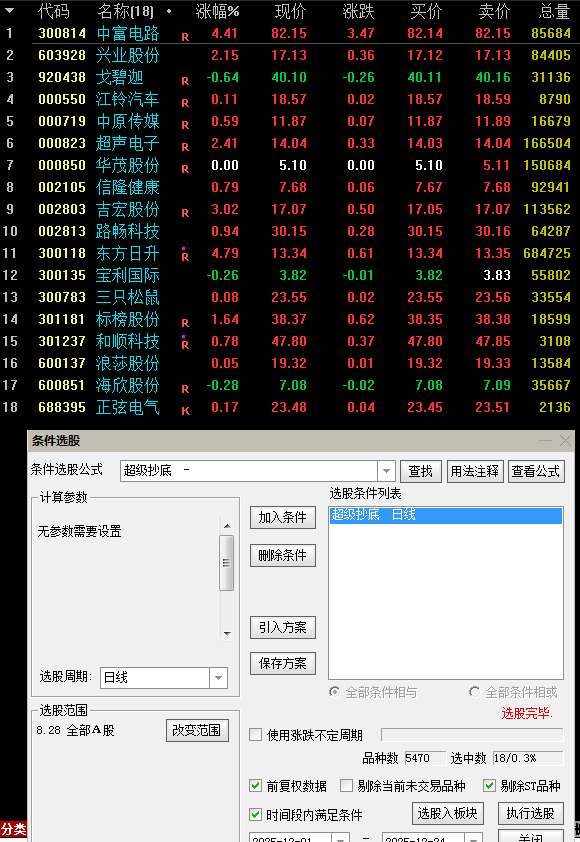Sort by 名称(18) column header
The height and width of the screenshot is (842, 580).
[x=126, y=11]
